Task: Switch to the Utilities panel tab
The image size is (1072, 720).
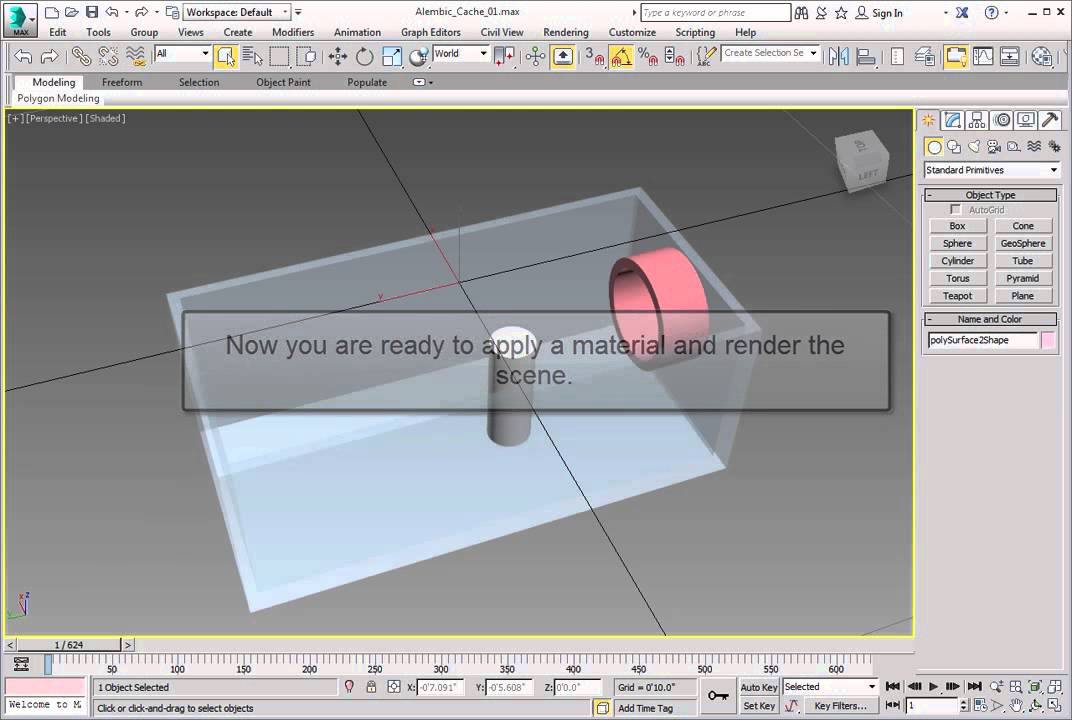Action: coord(1050,120)
